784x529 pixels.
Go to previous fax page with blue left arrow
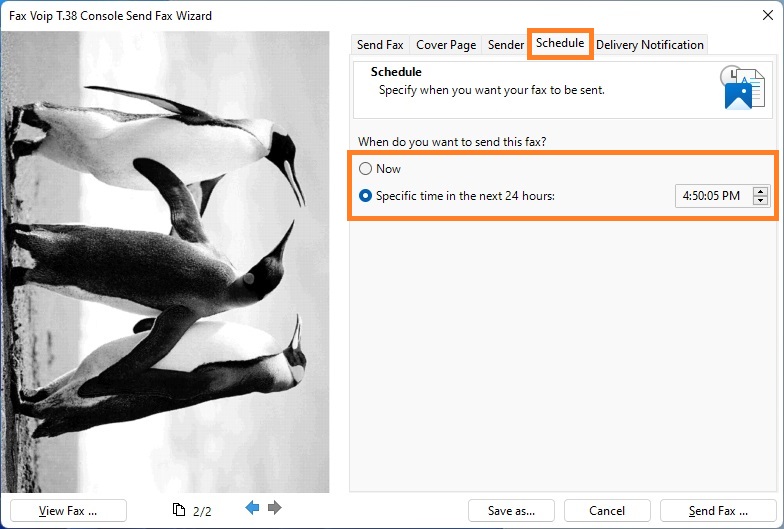pyautogui.click(x=252, y=508)
